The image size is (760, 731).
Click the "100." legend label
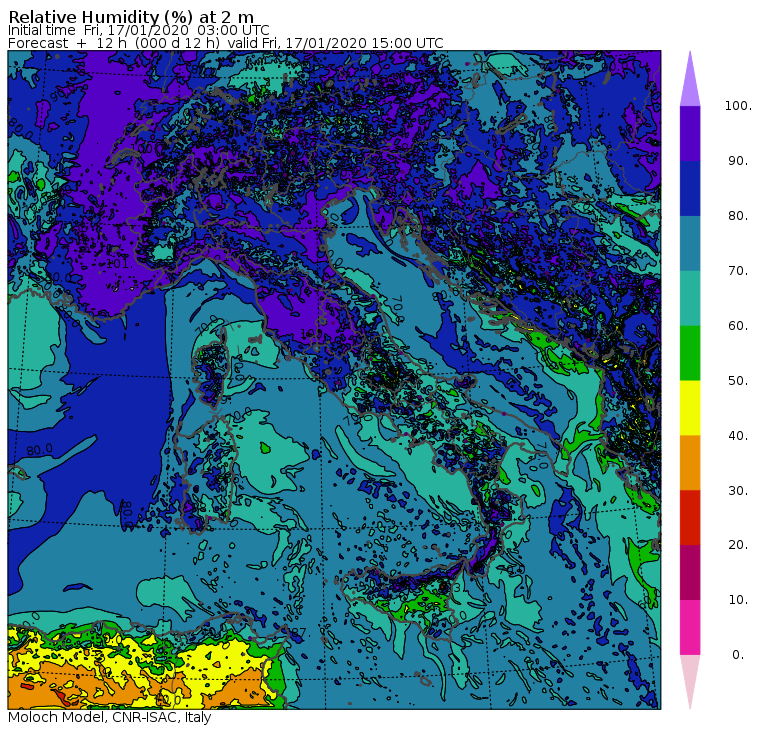click(x=738, y=106)
